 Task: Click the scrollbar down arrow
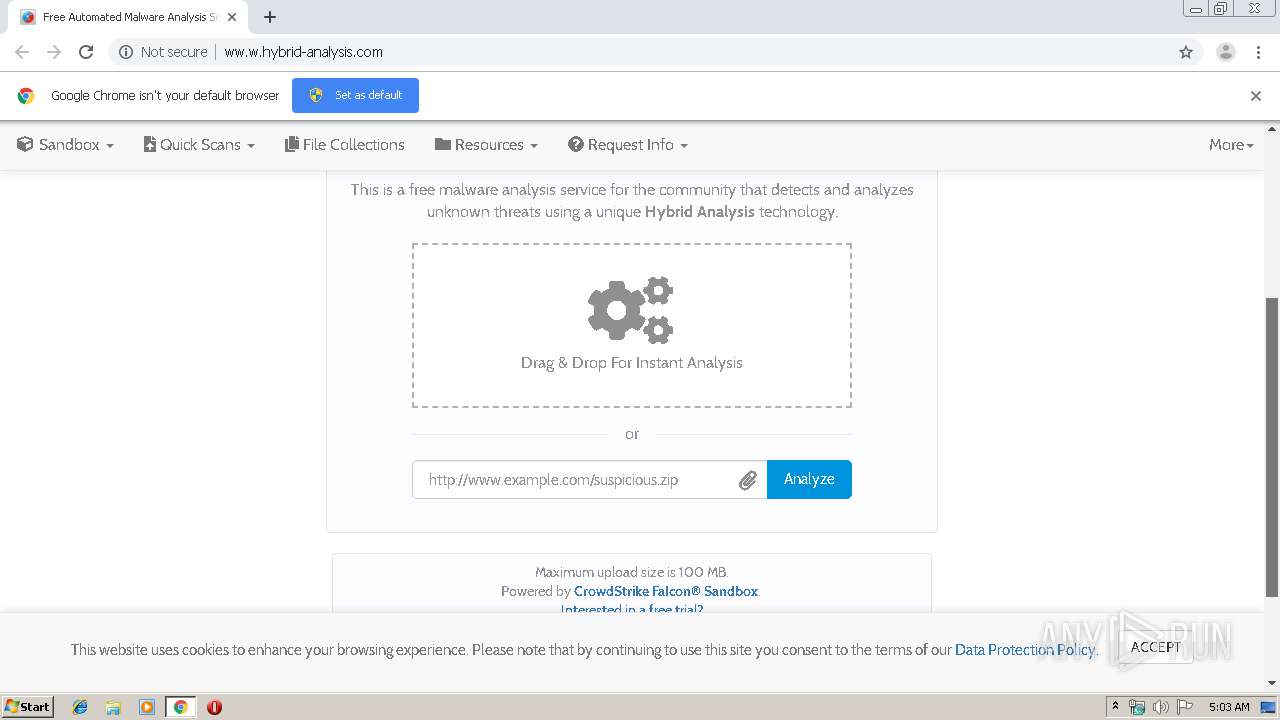pos(1272,683)
